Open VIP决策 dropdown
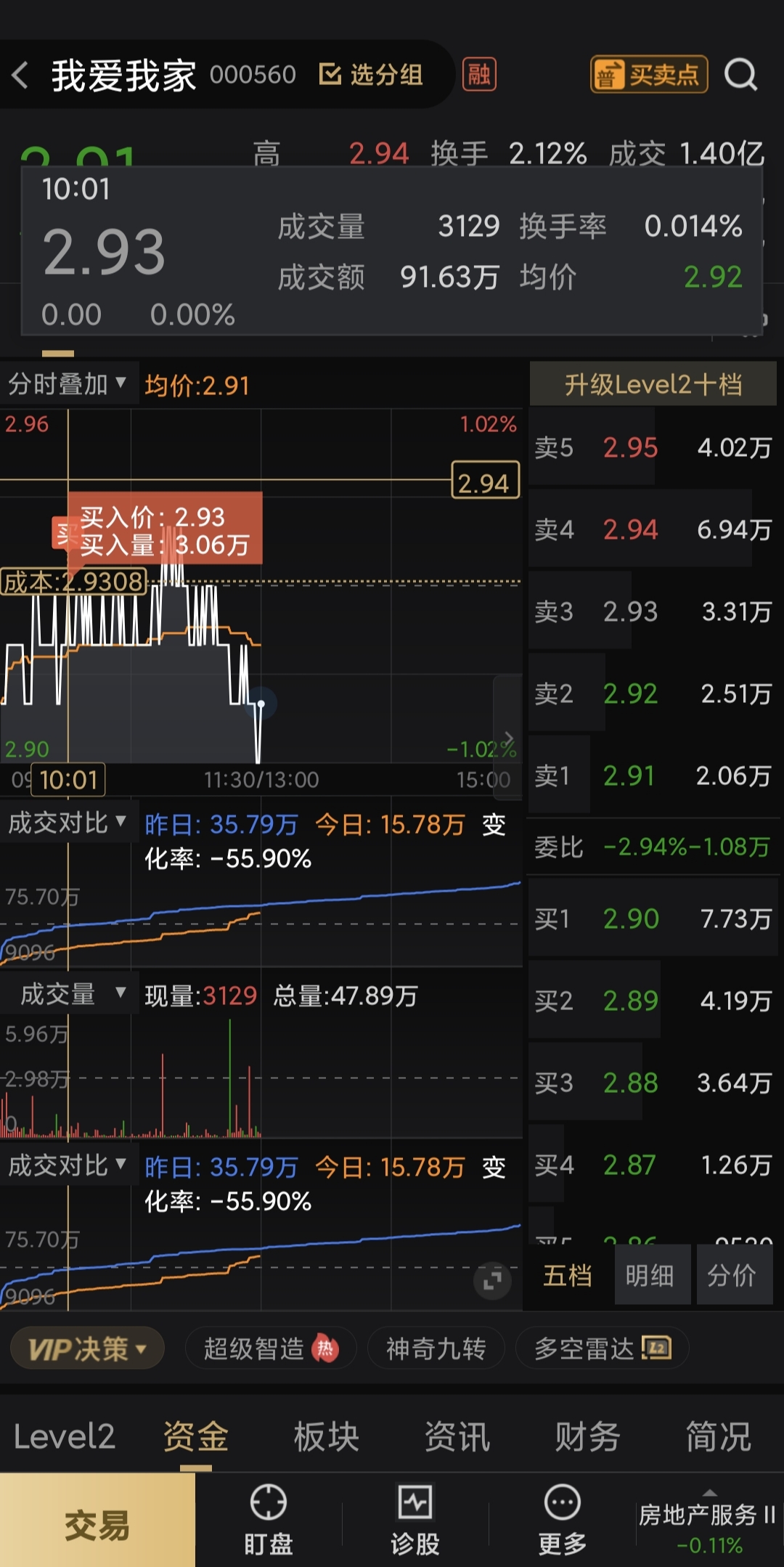Viewport: 784px width, 1567px height. (x=87, y=1349)
